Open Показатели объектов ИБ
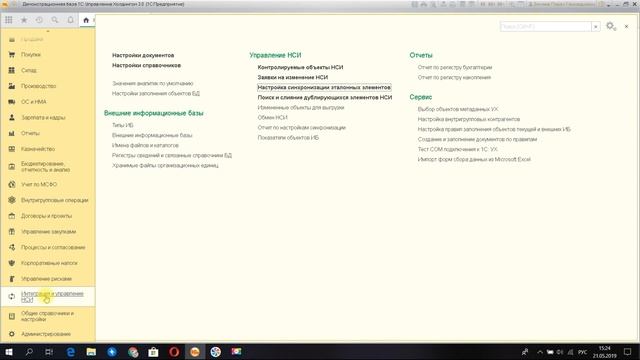This screenshot has width=640, height=360. pos(288,138)
